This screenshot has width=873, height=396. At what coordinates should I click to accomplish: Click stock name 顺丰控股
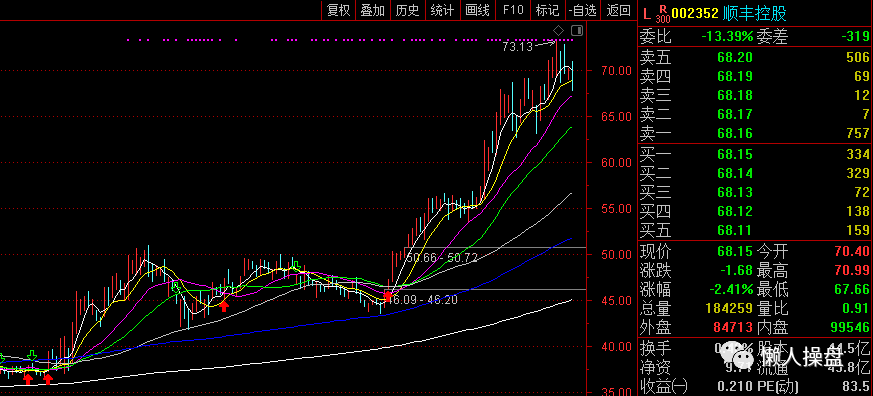754,13
